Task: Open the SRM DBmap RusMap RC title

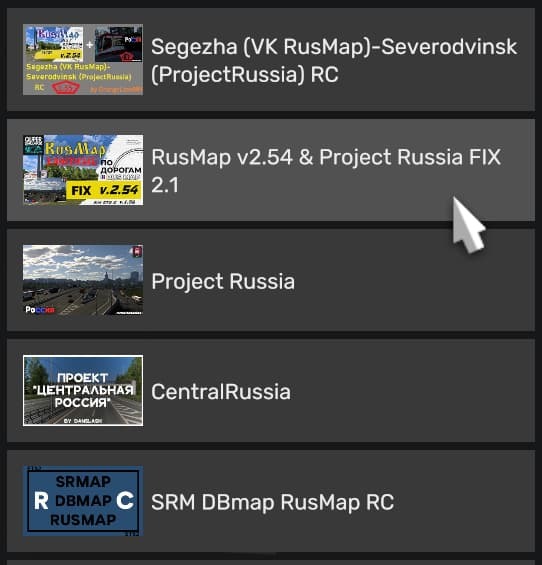Action: click(x=272, y=502)
